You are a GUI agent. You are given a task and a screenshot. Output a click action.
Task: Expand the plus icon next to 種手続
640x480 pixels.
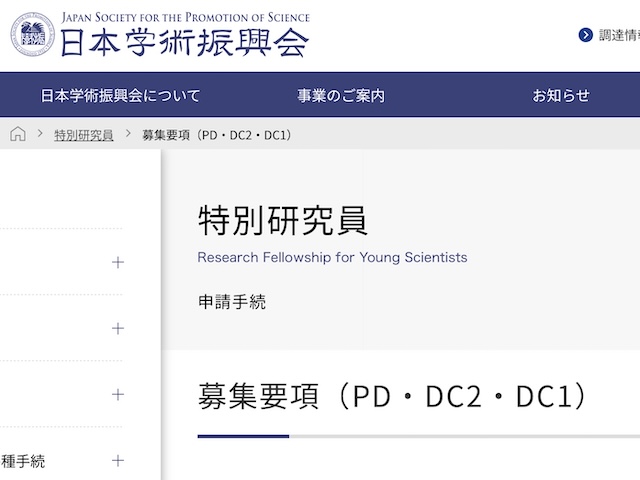point(118,460)
